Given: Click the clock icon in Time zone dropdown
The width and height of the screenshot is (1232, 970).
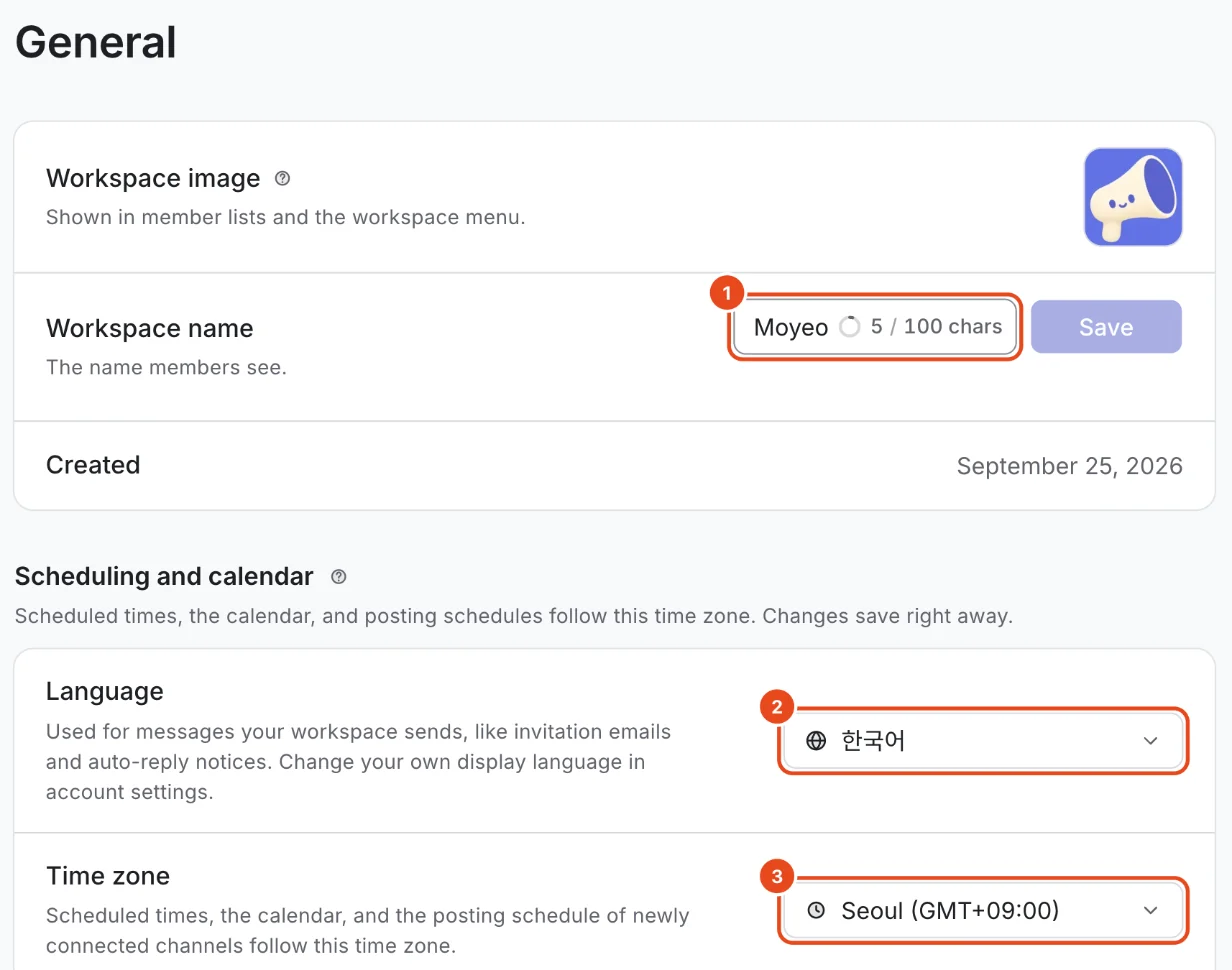Looking at the screenshot, I should (x=816, y=911).
